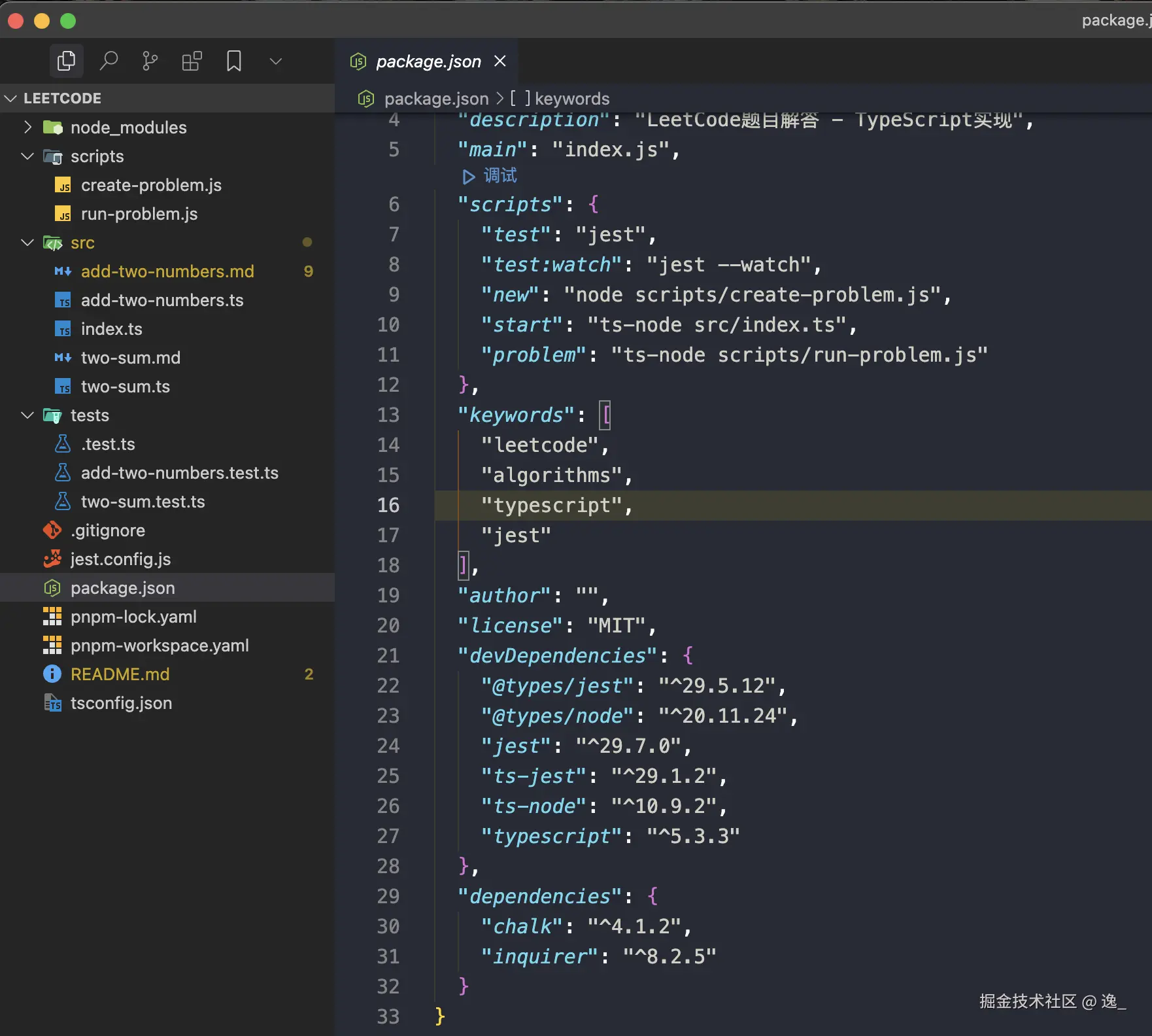
Task: Click line number 16 in the gutter
Action: click(x=388, y=506)
